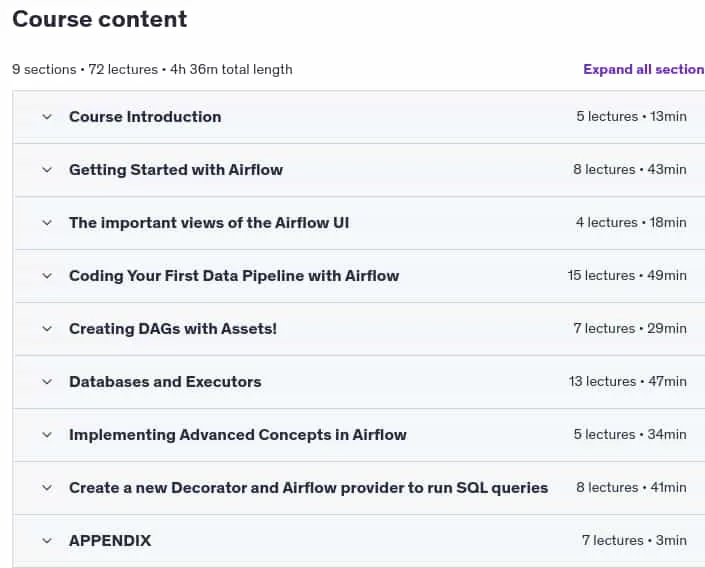Click the Databases and Executors chevron icon
705x568 pixels.
pos(47,382)
